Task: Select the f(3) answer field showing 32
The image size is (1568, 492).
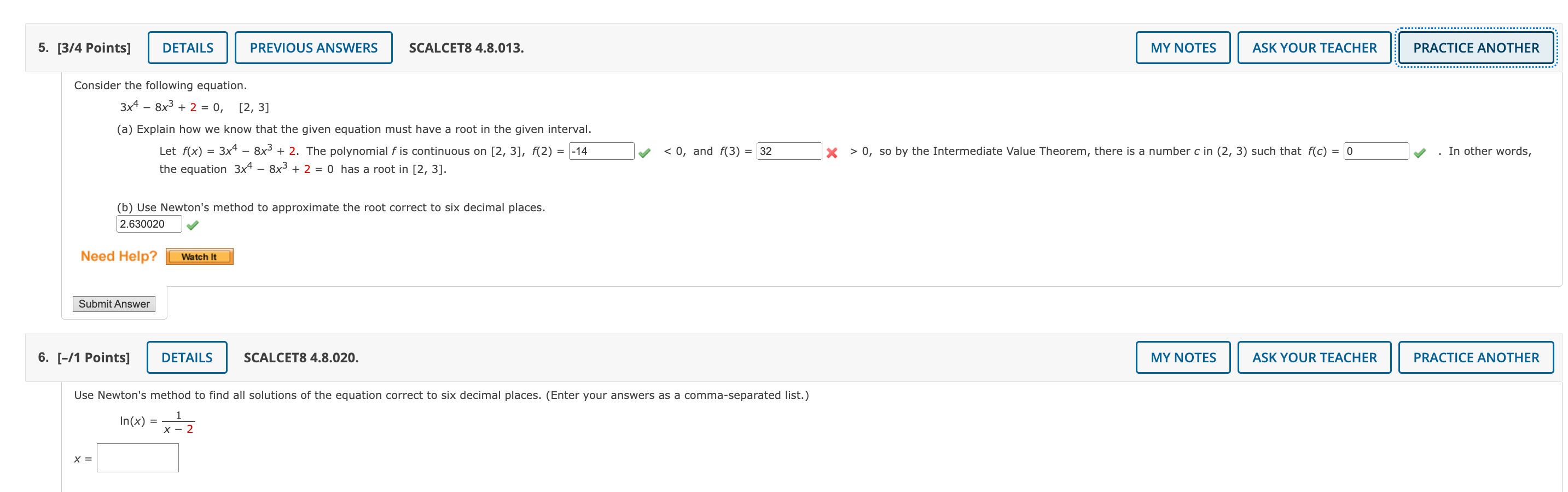Action: pyautogui.click(x=789, y=151)
